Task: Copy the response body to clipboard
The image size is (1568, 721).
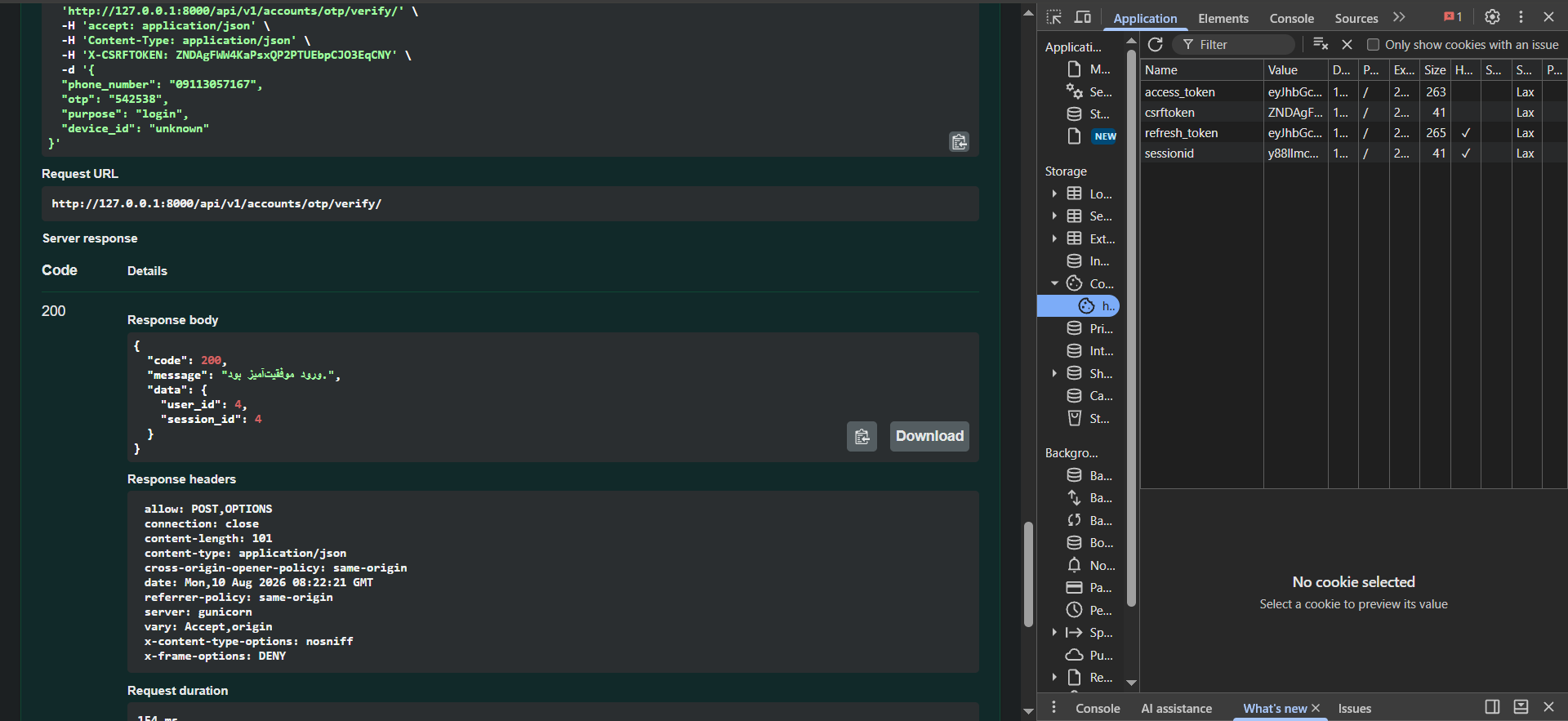Action: 862,436
